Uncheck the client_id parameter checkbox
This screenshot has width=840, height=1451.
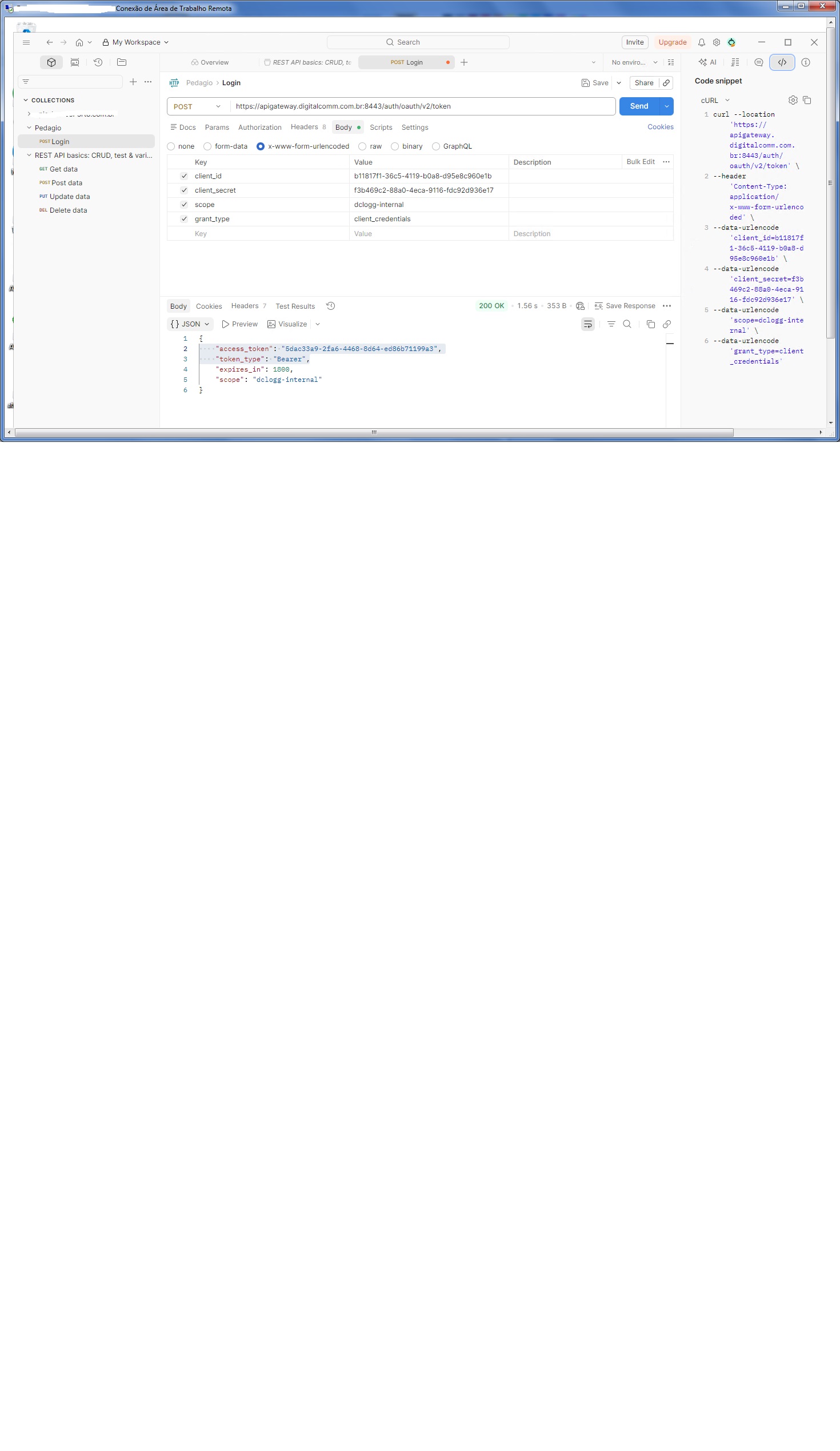coord(184,176)
